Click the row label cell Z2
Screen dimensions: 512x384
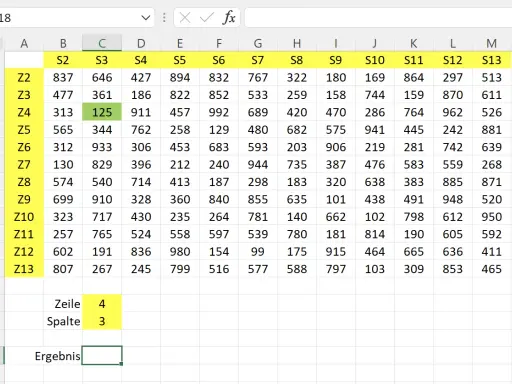pos(24,77)
